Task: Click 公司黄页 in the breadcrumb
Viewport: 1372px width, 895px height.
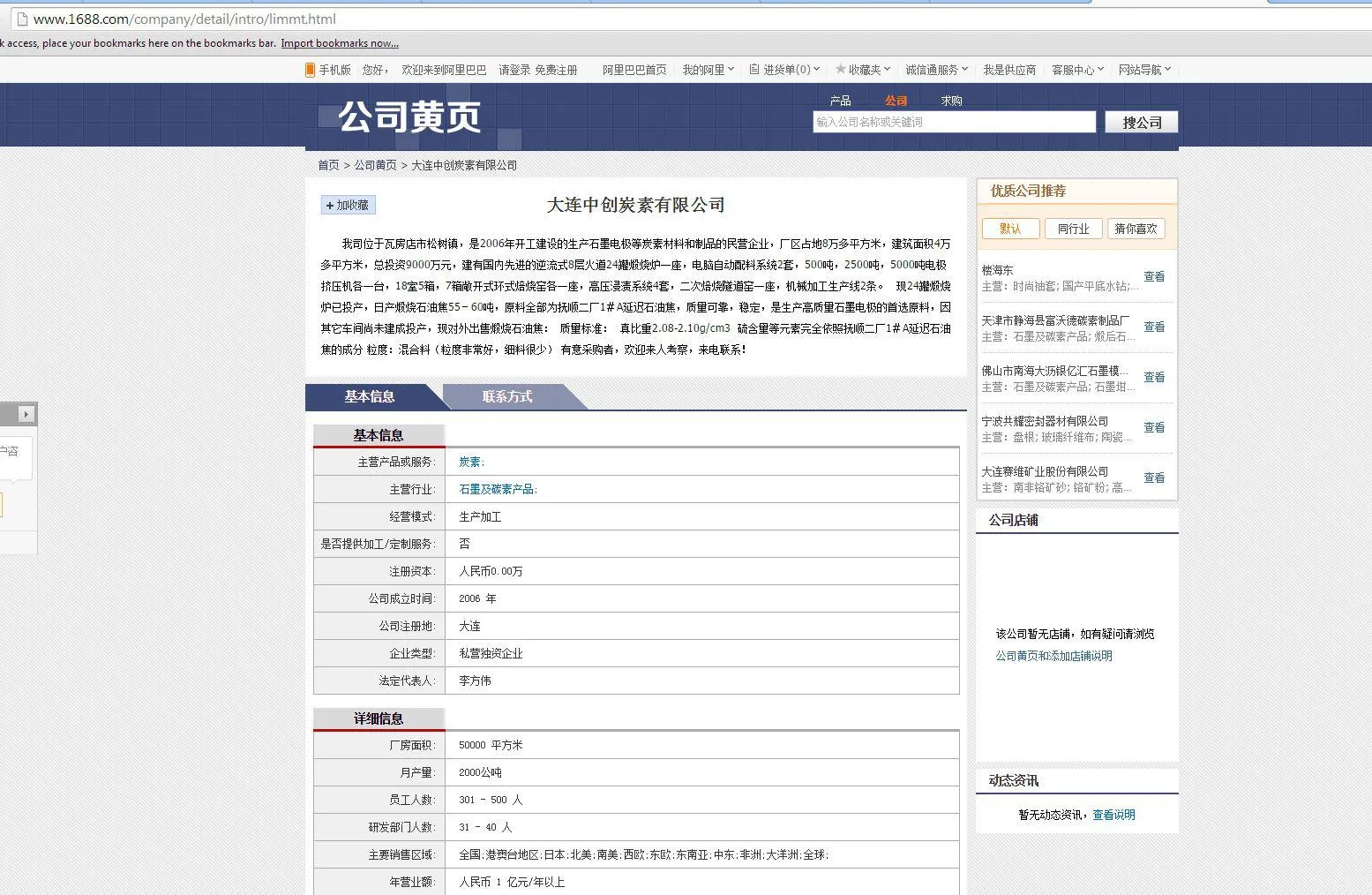Action: click(x=376, y=165)
